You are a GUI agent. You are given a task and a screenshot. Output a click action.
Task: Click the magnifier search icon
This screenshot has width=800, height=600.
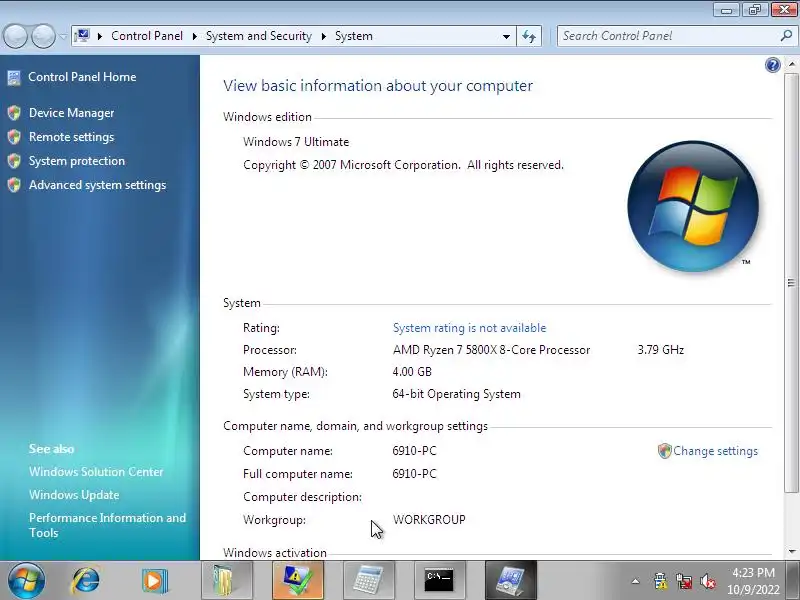pos(786,35)
